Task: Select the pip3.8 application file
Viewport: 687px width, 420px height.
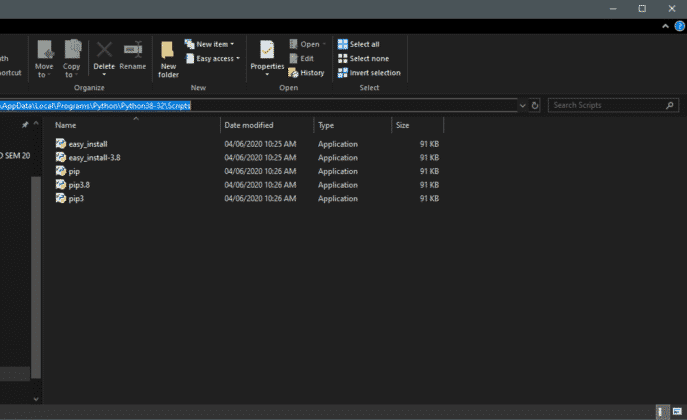Action: (79, 185)
